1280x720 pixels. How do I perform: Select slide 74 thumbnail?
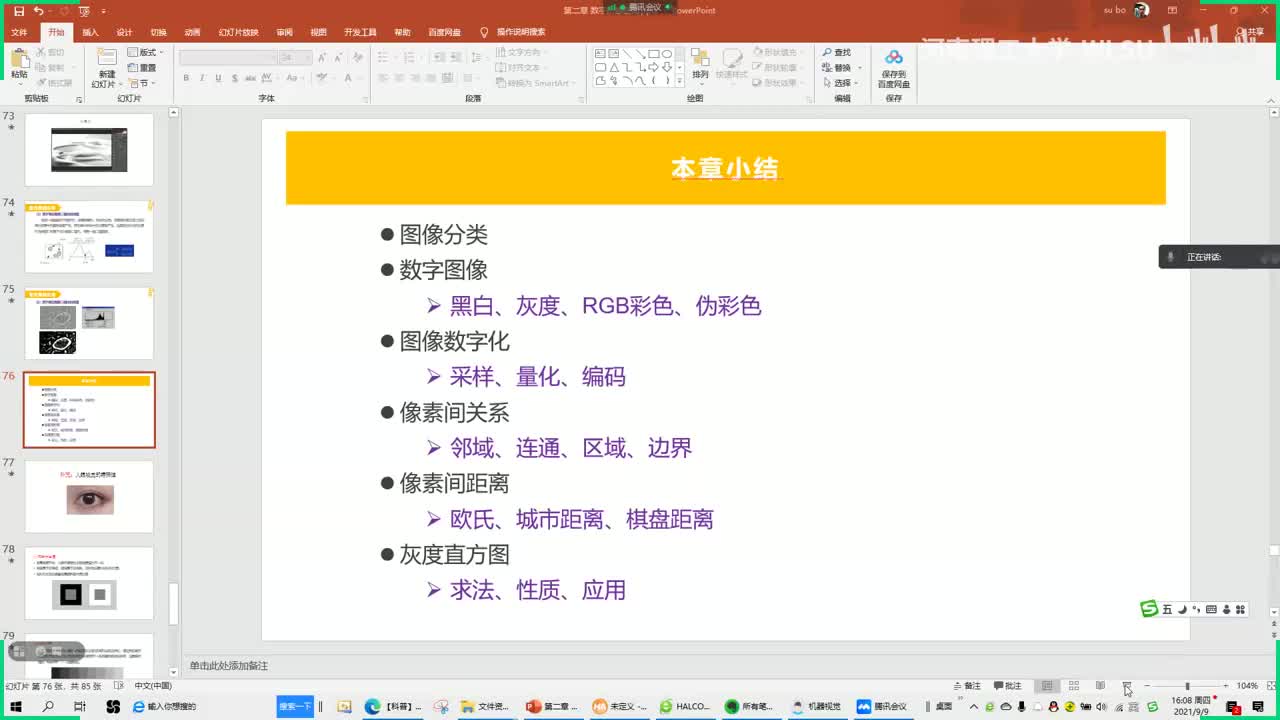89,236
